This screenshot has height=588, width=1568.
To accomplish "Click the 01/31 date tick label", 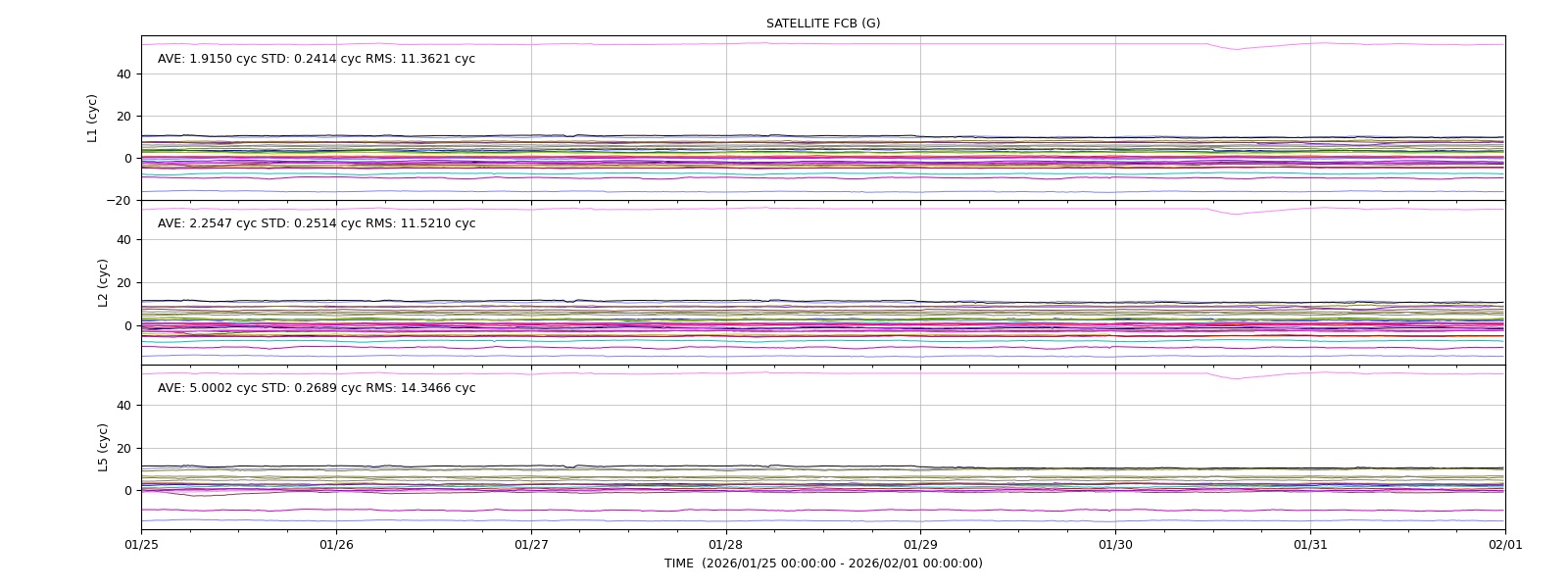I will [x=1310, y=545].
